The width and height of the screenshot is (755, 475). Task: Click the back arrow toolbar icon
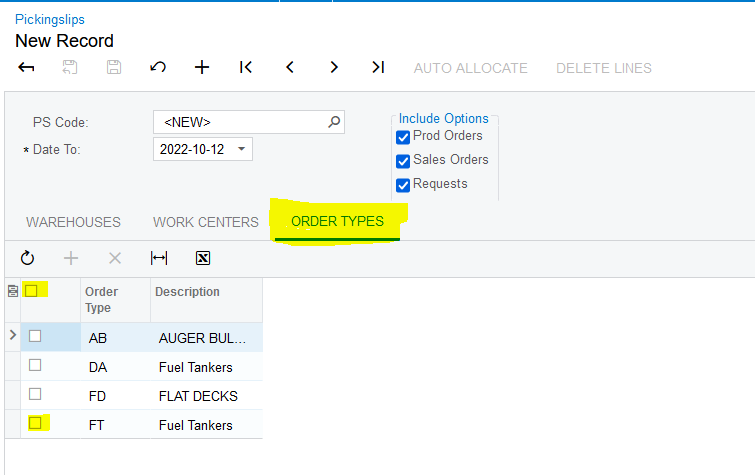click(27, 67)
